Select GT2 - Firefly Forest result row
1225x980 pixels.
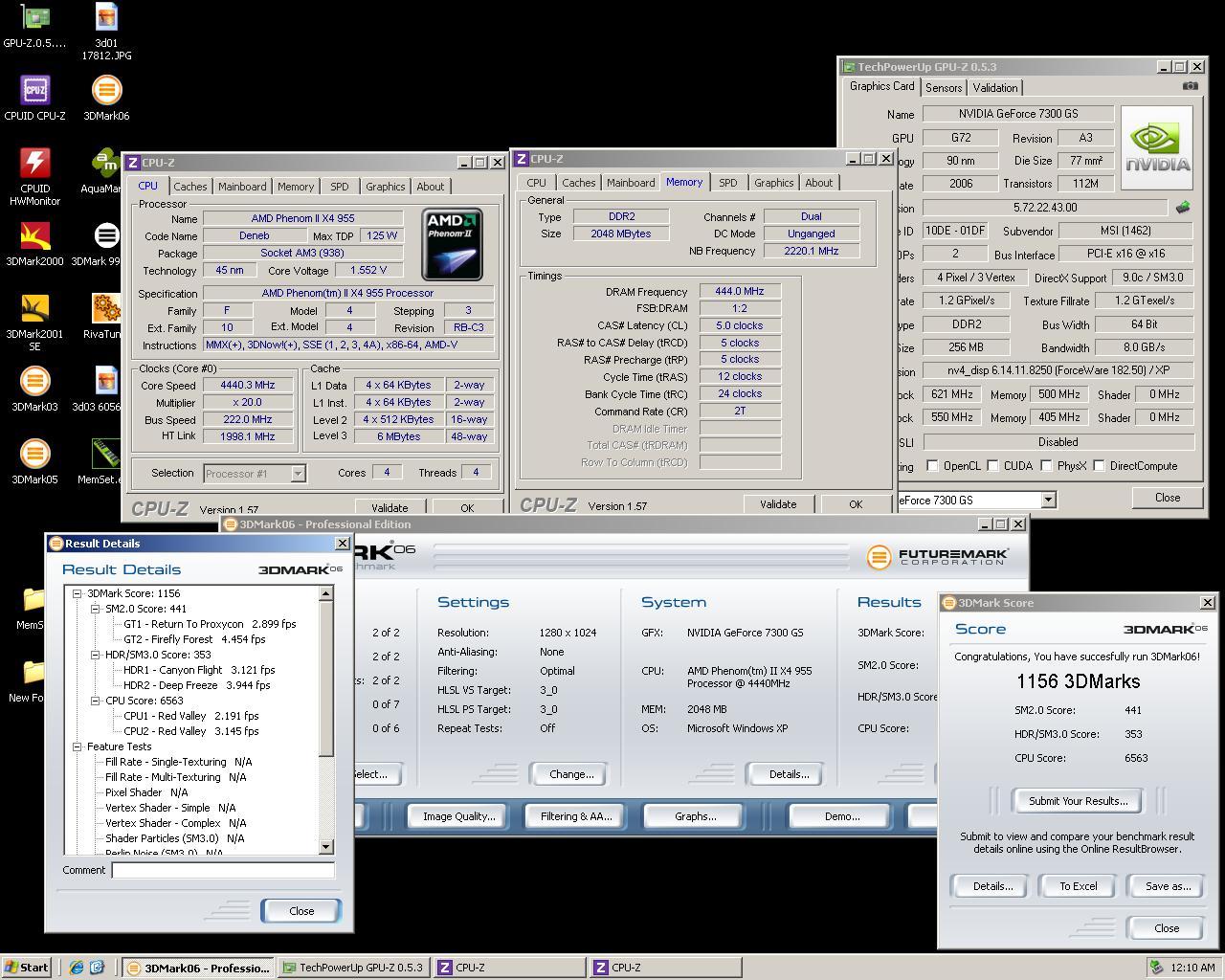click(194, 639)
